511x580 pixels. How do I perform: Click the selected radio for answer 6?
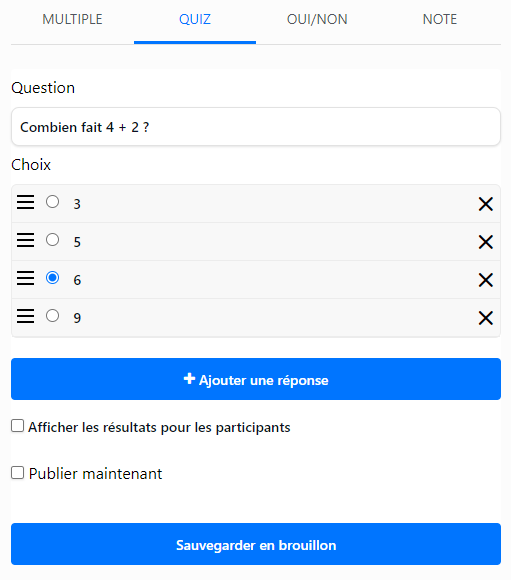pos(53,277)
